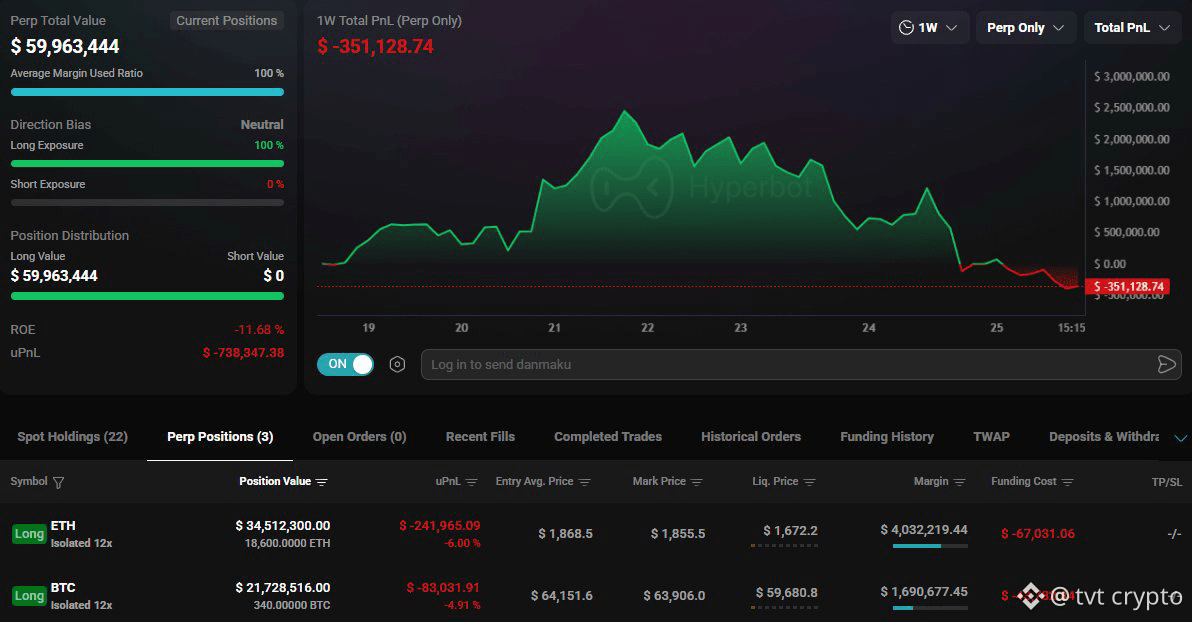This screenshot has height=622, width=1192.
Task: Switch to Spot Holdings (22) tab
Action: point(72,436)
